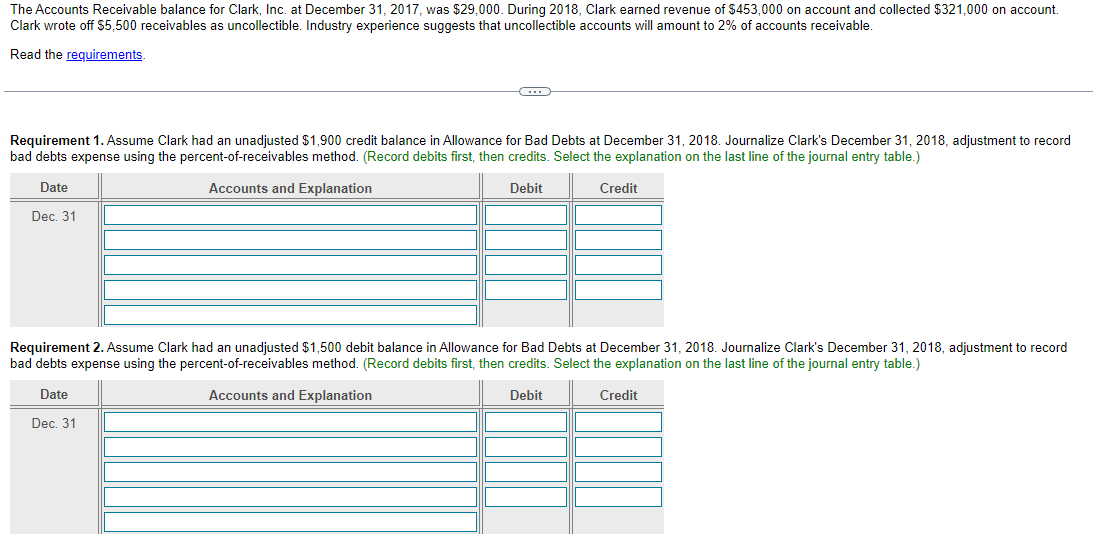This screenshot has height=543, width=1094.
Task: Open explanation field in Requirement 2 table
Action: tap(291, 522)
